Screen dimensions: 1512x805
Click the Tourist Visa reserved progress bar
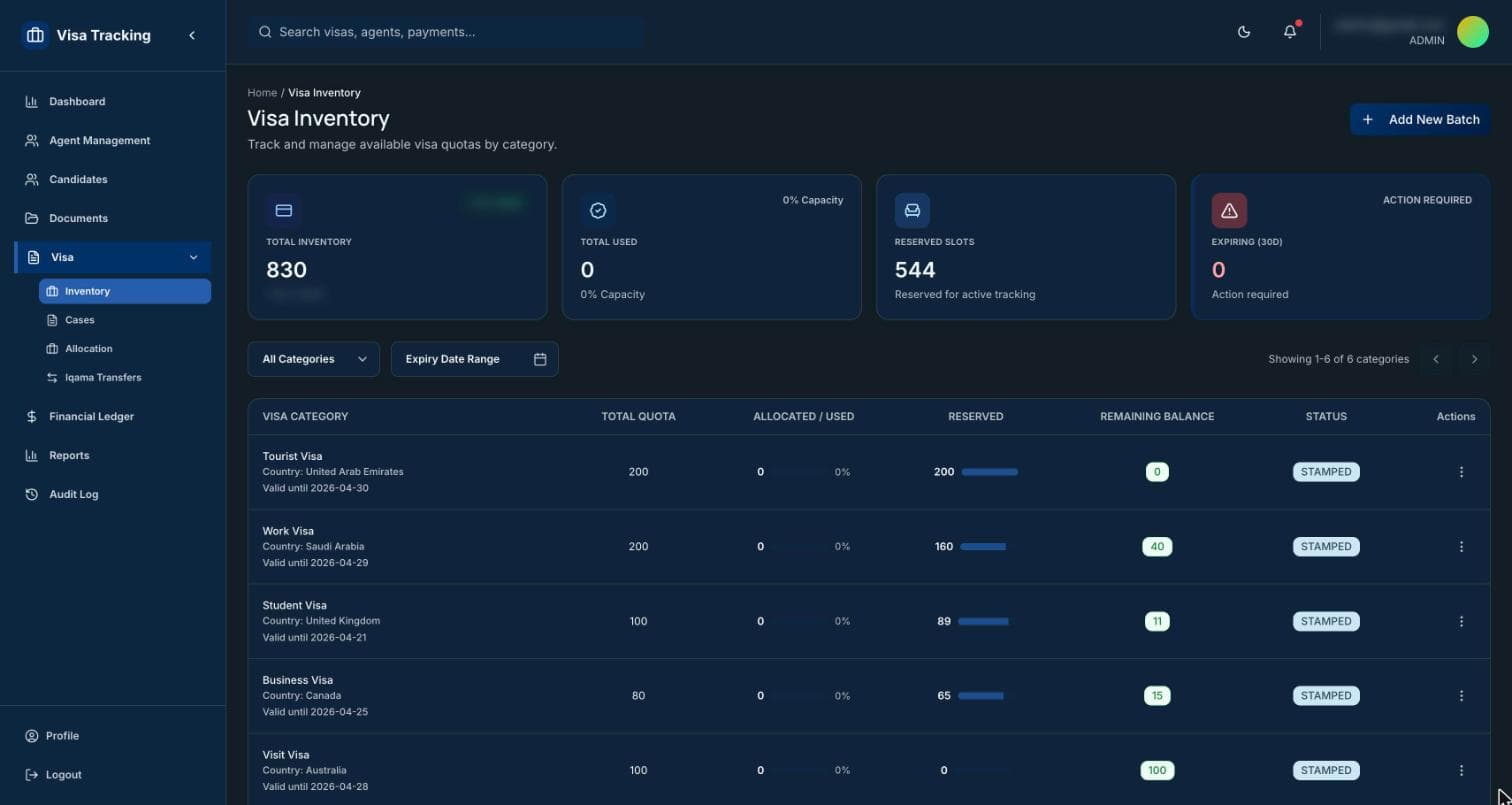tap(990, 472)
